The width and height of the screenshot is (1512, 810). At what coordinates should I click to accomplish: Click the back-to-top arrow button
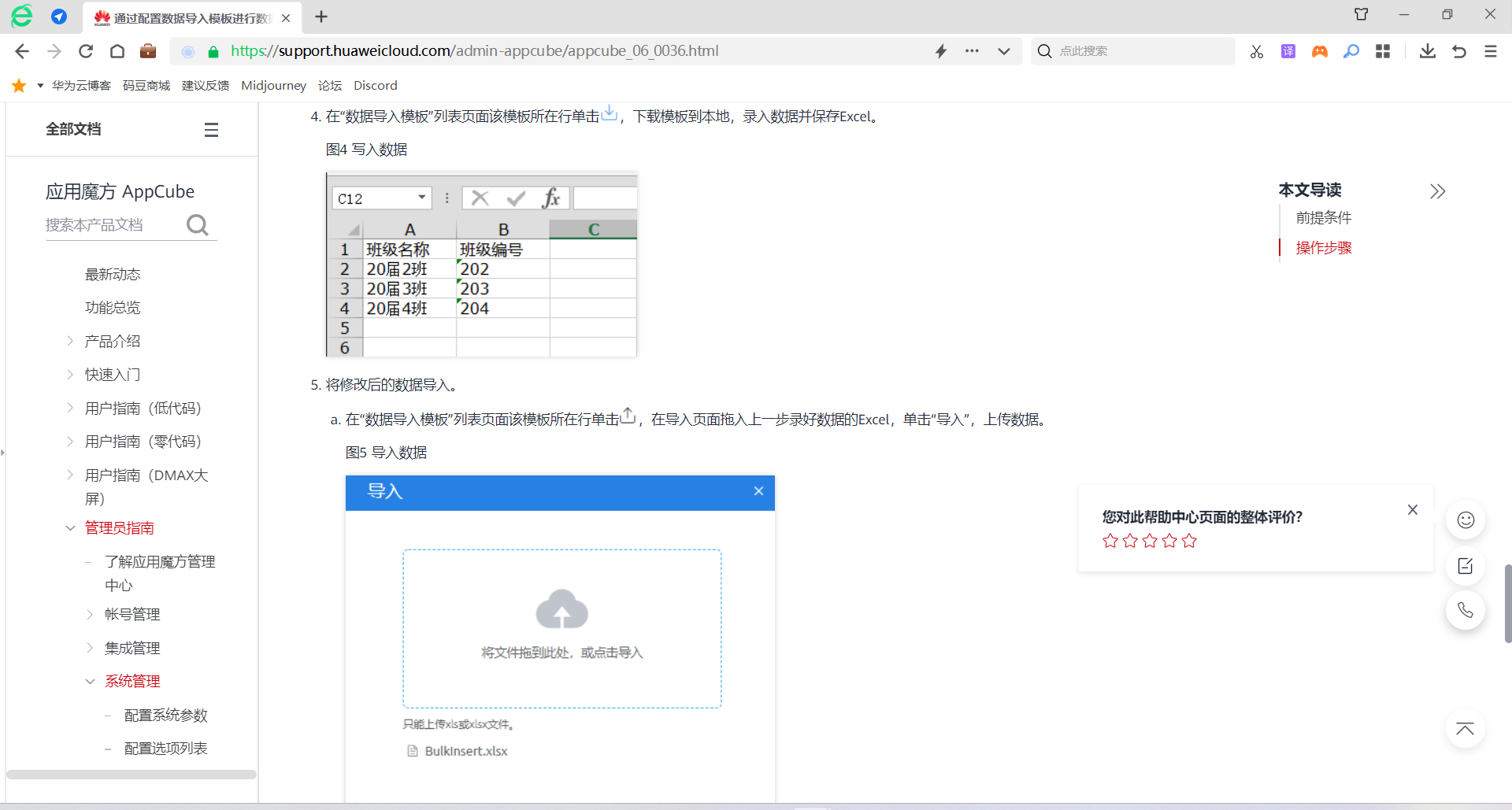click(1466, 729)
